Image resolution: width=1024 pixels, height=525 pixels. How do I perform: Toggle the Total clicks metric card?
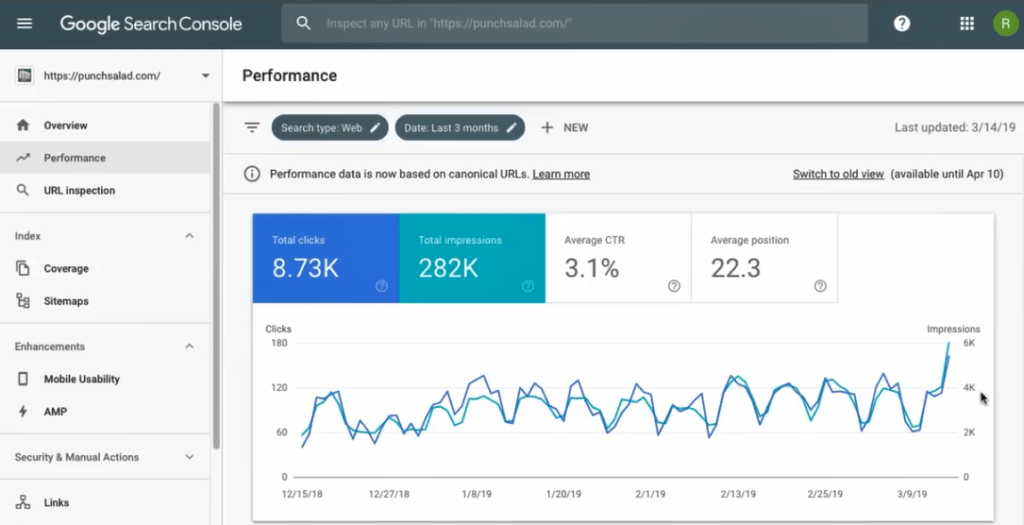click(326, 258)
